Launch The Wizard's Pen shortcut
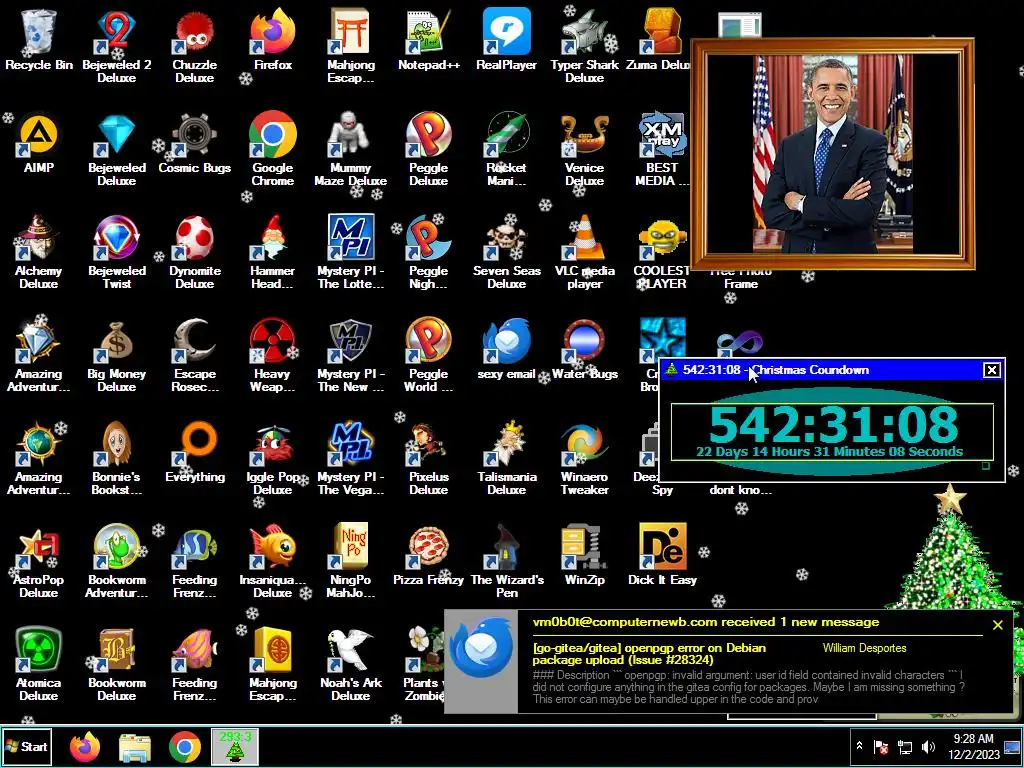Viewport: 1024px width, 768px height. (x=506, y=562)
